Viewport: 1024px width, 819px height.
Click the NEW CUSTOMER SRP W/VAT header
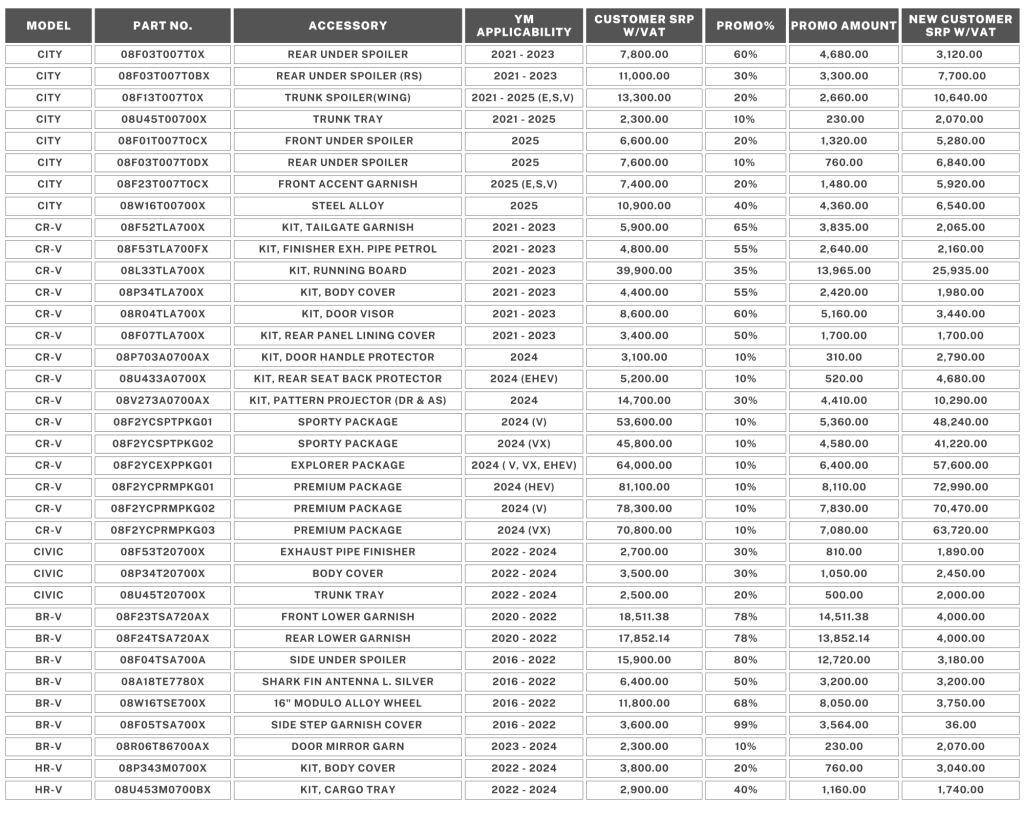coord(960,25)
